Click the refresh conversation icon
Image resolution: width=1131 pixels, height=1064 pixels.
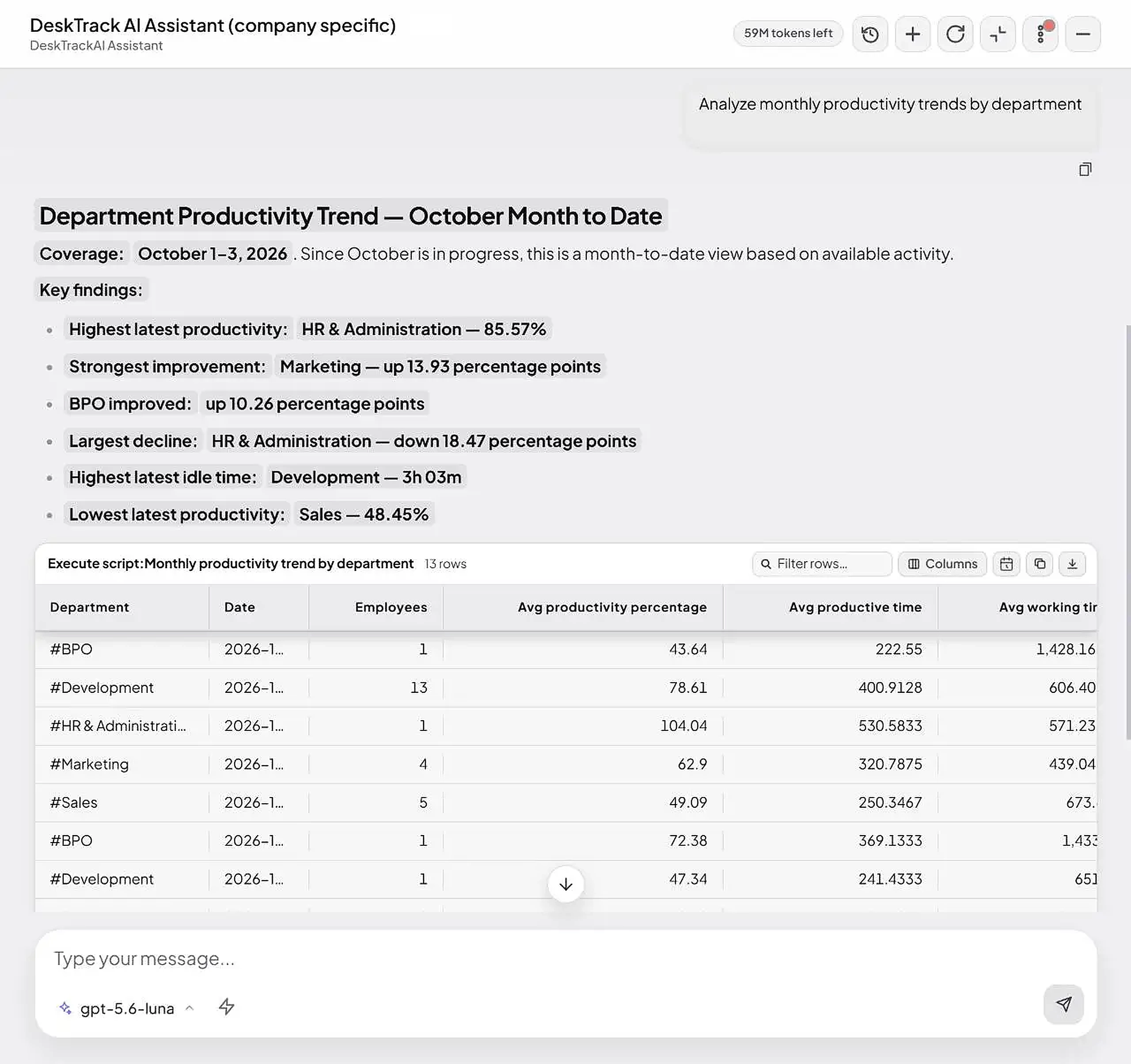coord(955,34)
